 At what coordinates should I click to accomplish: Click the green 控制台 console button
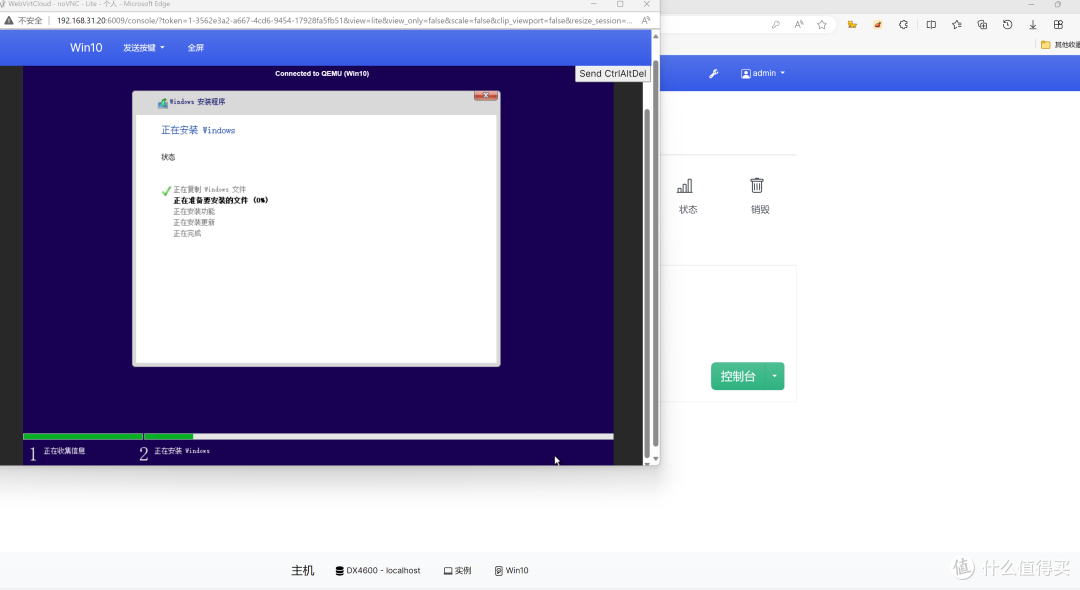pos(738,376)
